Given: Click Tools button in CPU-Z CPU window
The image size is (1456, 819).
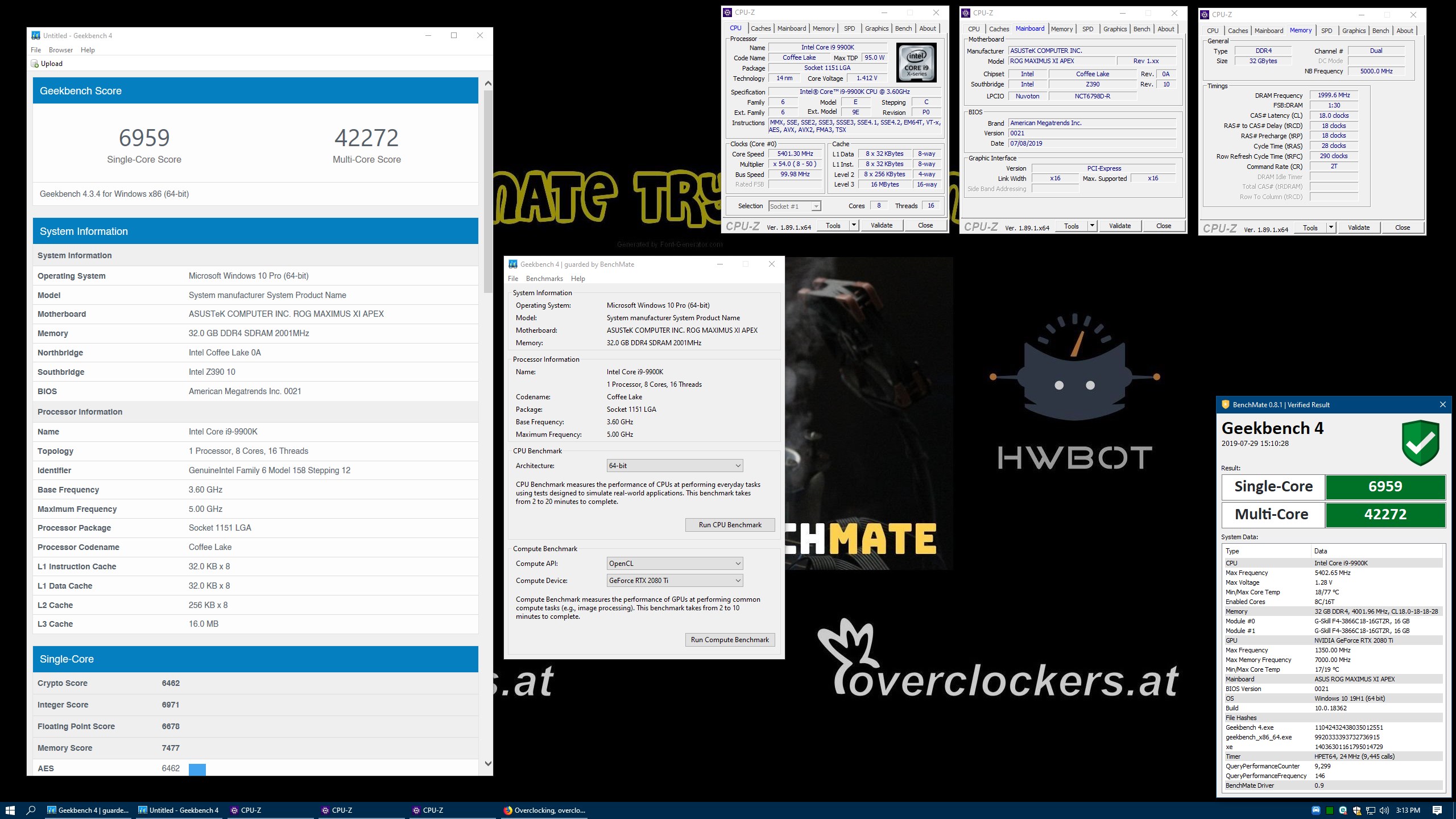Looking at the screenshot, I should pos(833,226).
